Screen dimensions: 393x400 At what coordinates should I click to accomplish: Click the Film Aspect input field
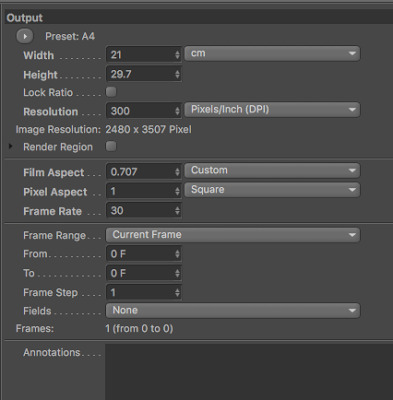[x=144, y=172]
